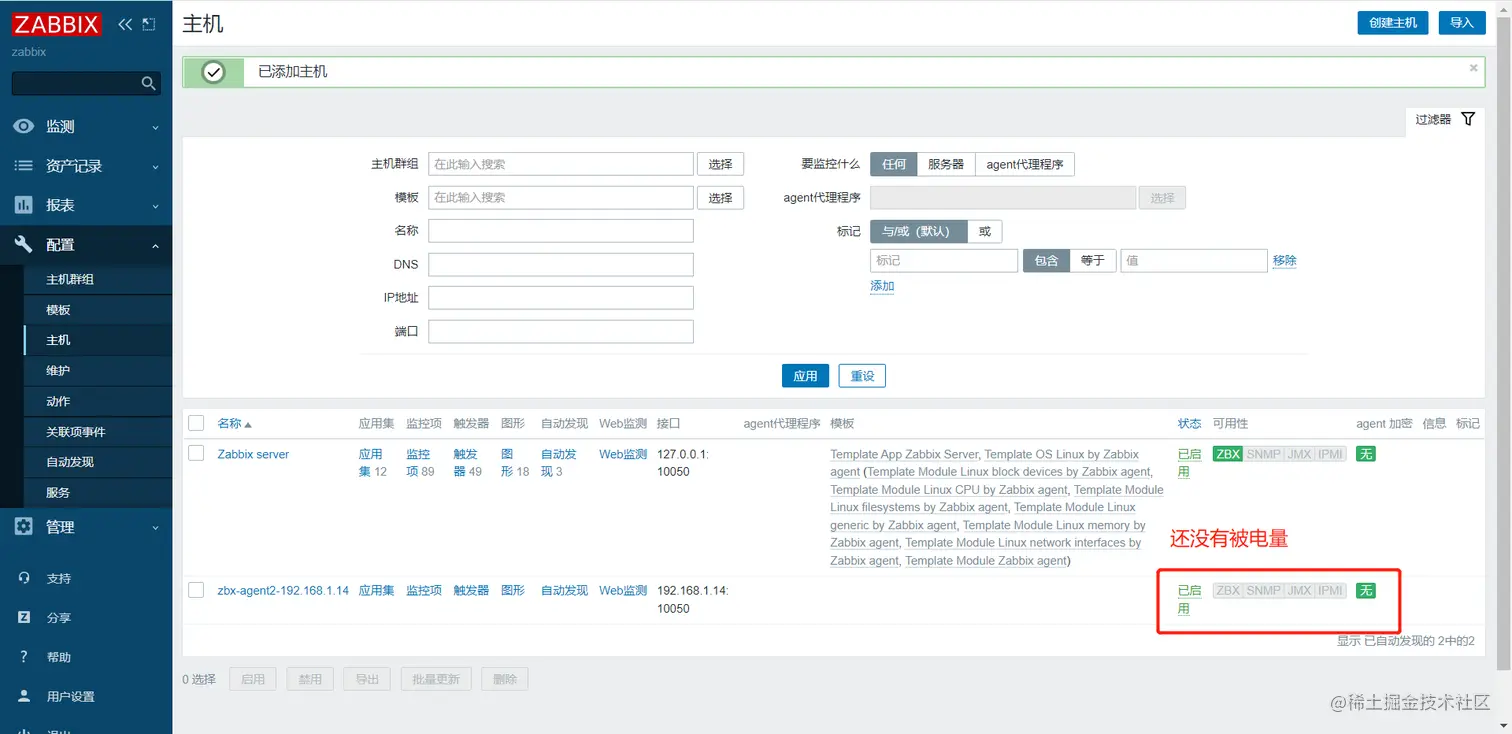Open the Zabbix server host link
The width and height of the screenshot is (1512, 734).
(253, 454)
